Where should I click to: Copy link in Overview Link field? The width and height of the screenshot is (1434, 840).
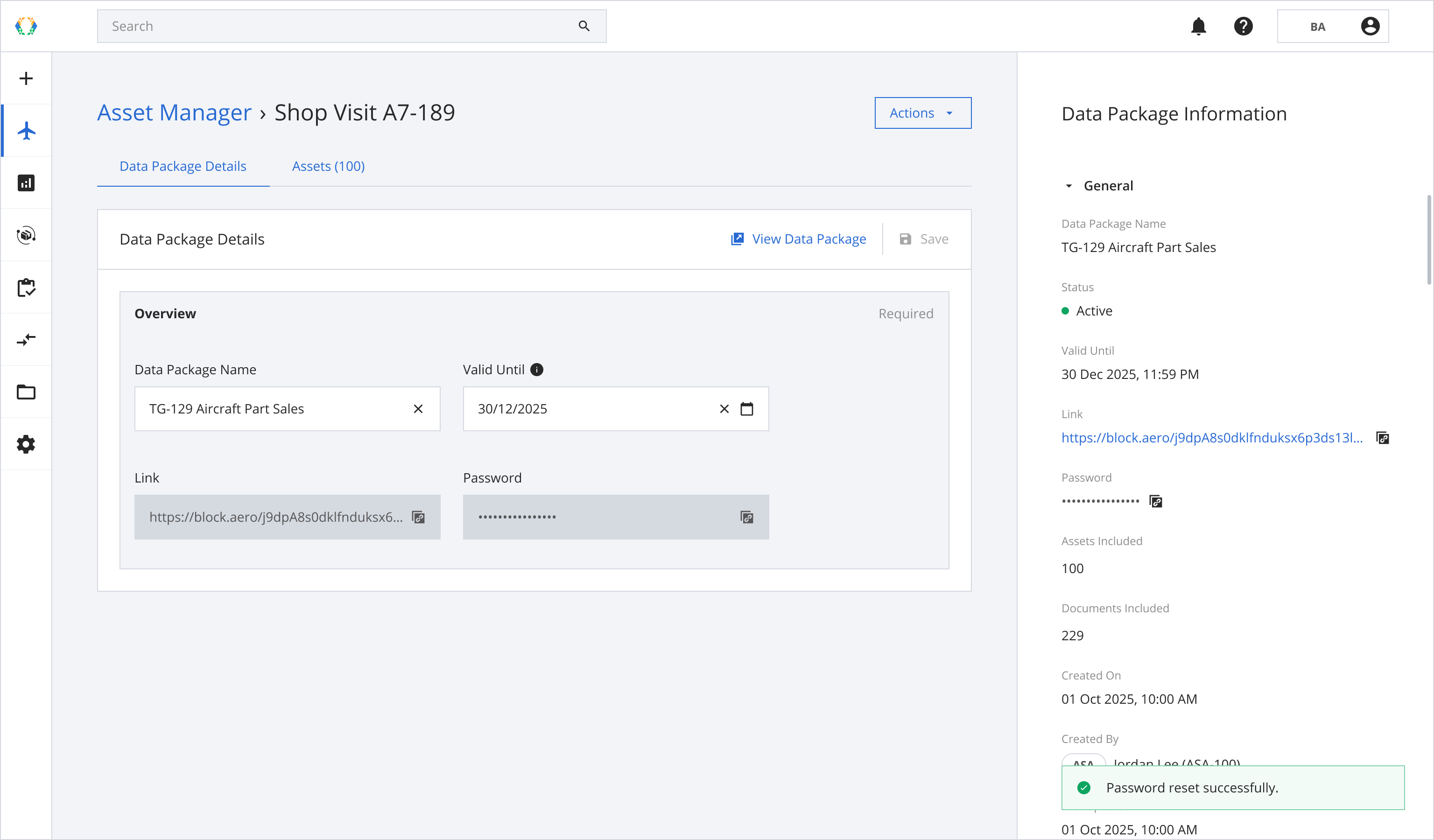[418, 518]
